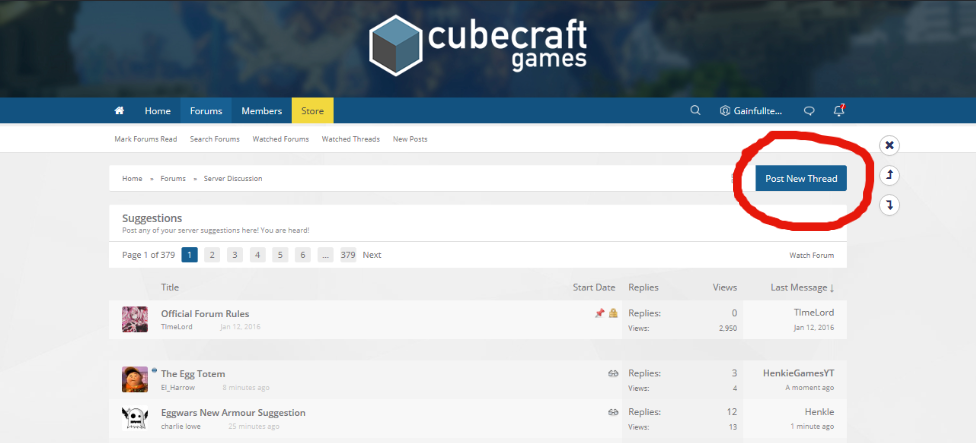Click Home in the breadcrumb
The width and height of the screenshot is (976, 443).
(x=132, y=179)
